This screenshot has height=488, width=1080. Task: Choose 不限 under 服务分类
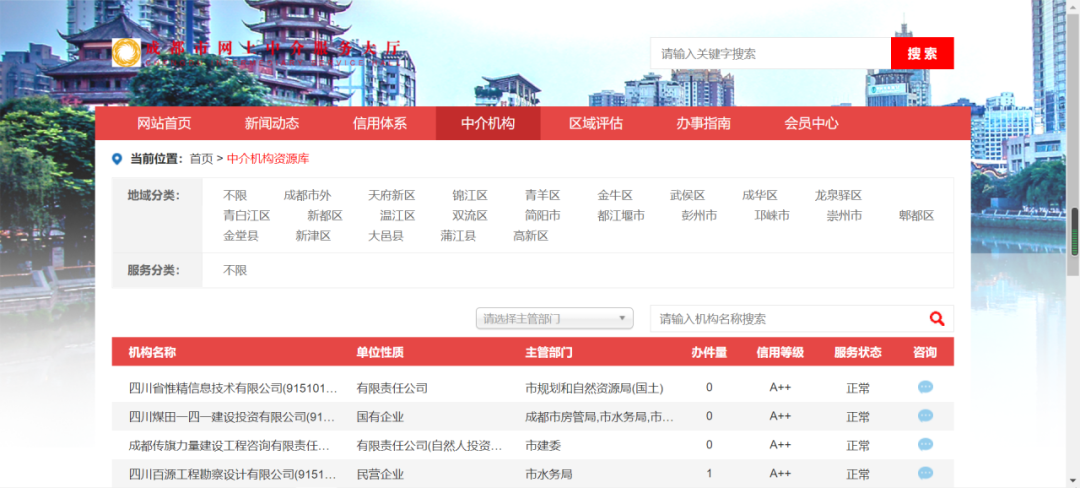click(235, 270)
